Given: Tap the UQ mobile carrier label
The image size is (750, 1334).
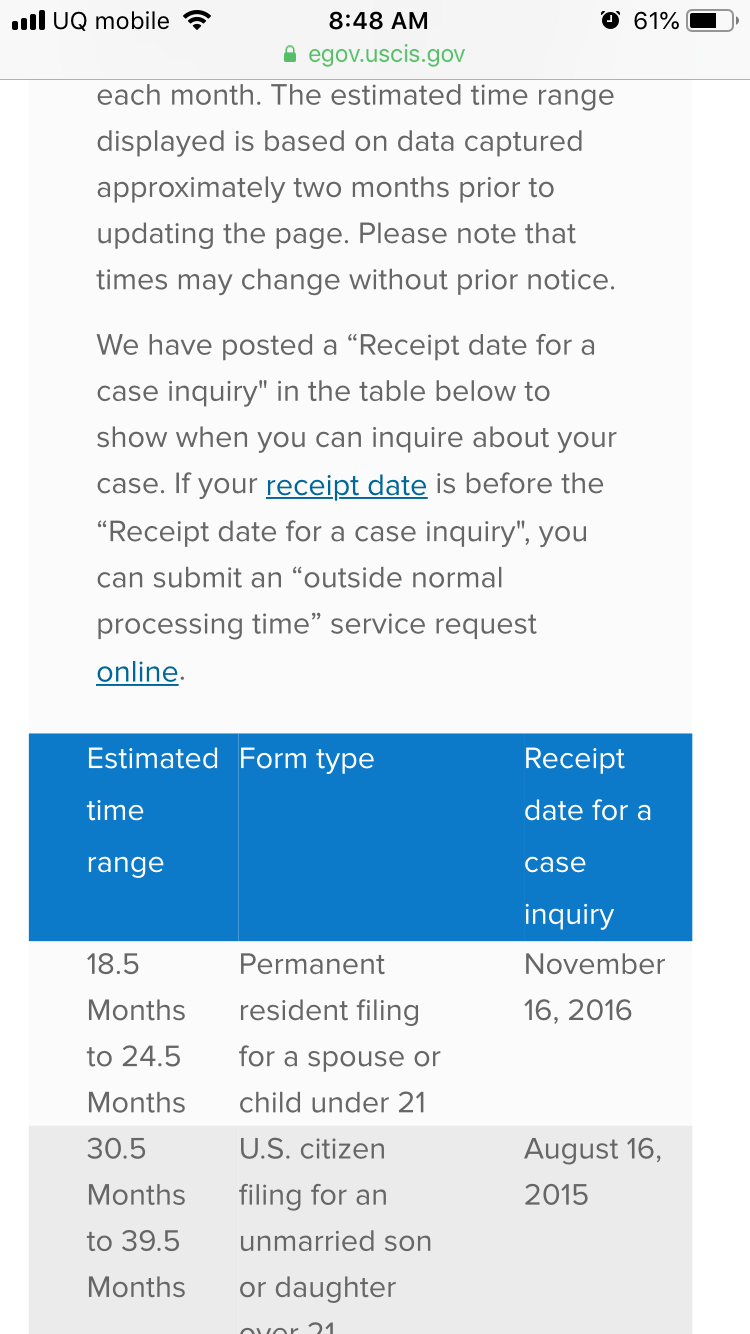Looking at the screenshot, I should (x=111, y=20).
